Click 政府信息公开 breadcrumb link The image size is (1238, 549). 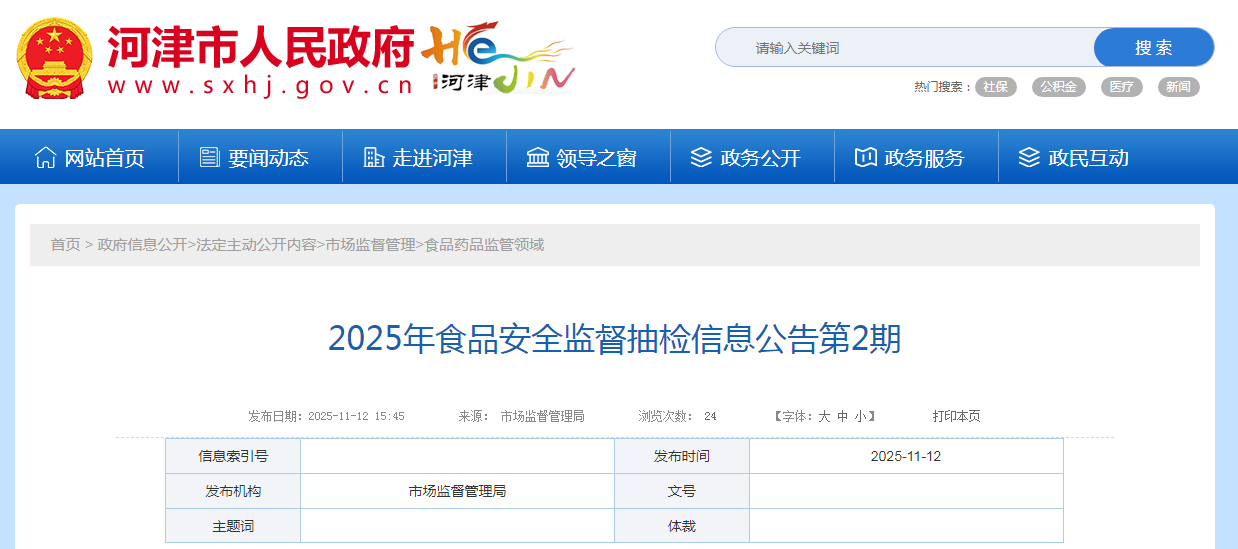tap(142, 245)
